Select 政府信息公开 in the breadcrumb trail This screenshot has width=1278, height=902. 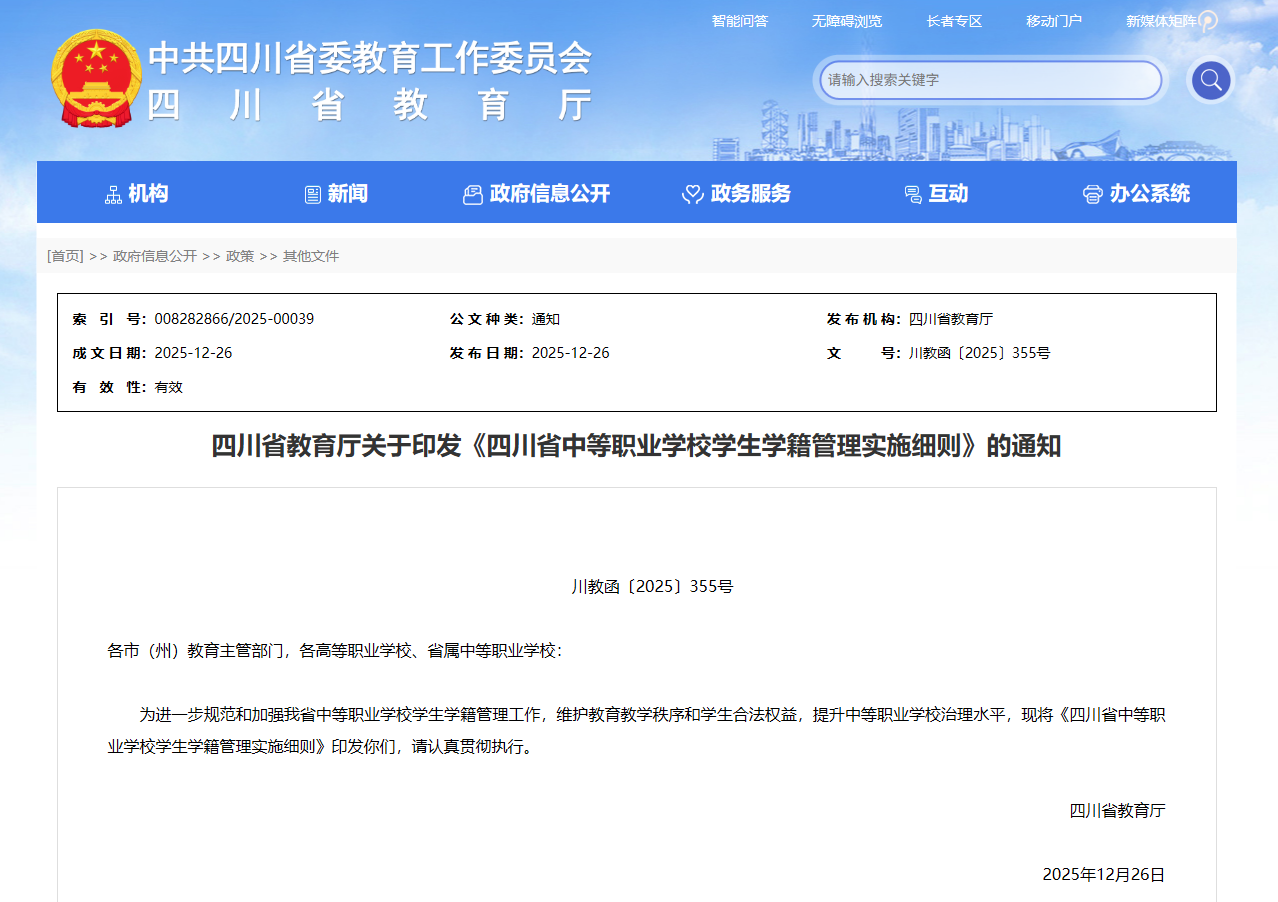[x=155, y=256]
